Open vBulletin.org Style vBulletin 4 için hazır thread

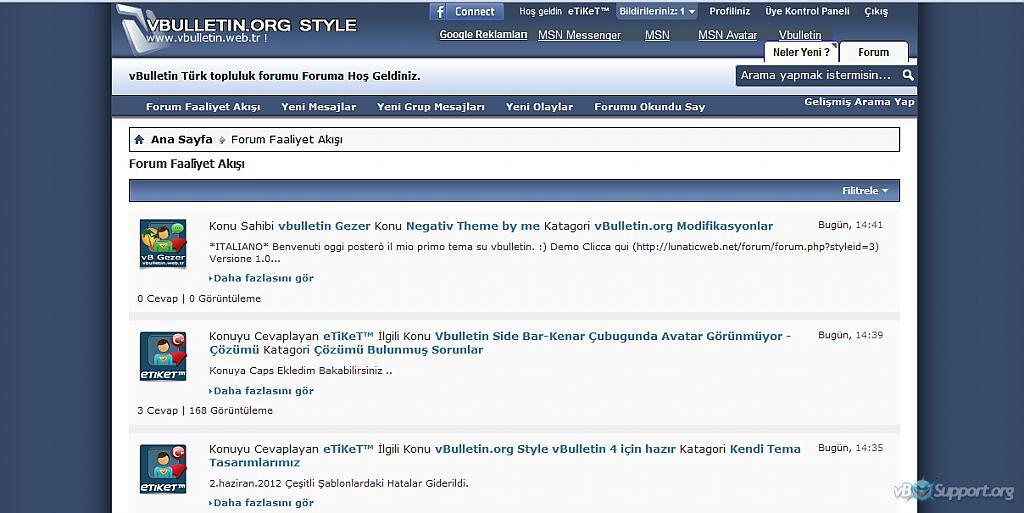(555, 449)
